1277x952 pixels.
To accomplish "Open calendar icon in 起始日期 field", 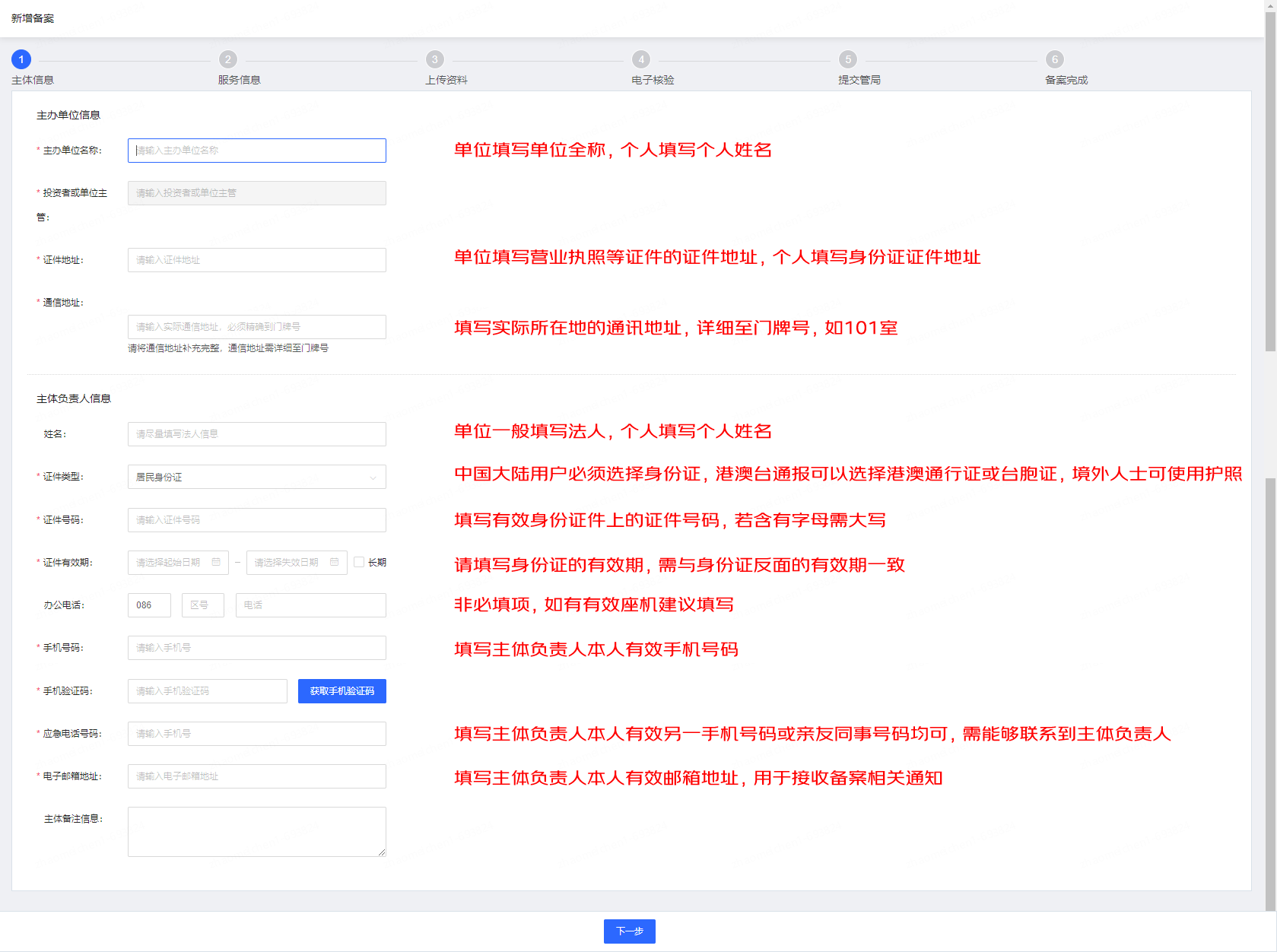I will (216, 562).
